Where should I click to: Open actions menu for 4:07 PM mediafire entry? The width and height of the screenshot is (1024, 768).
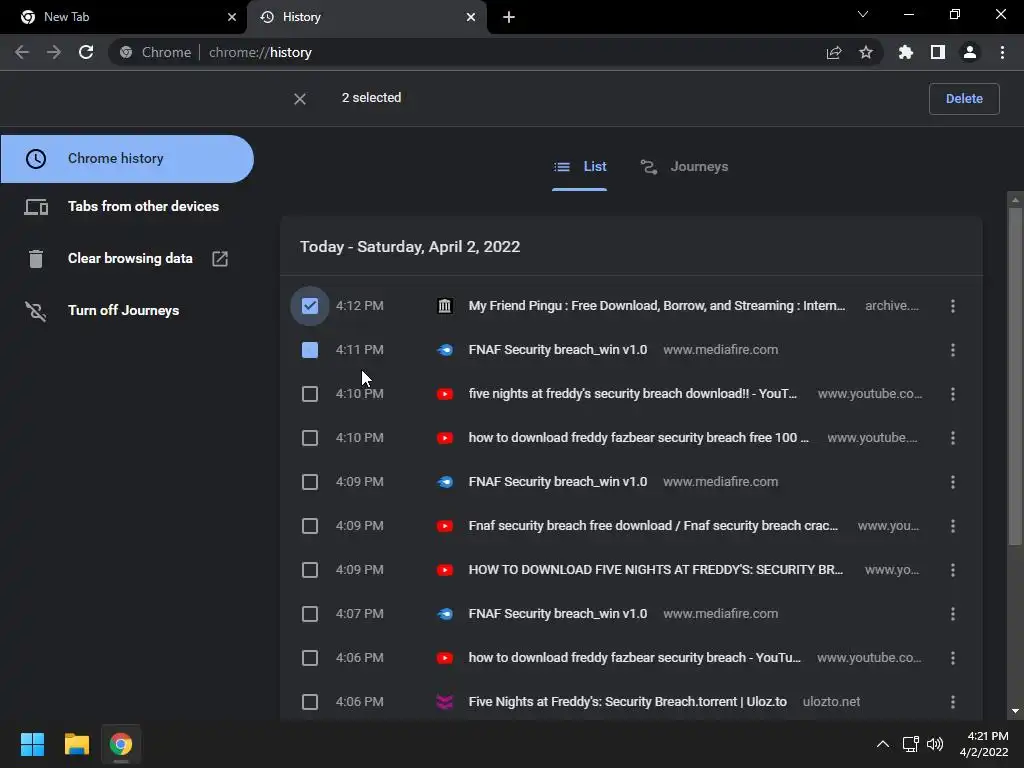pos(953,614)
